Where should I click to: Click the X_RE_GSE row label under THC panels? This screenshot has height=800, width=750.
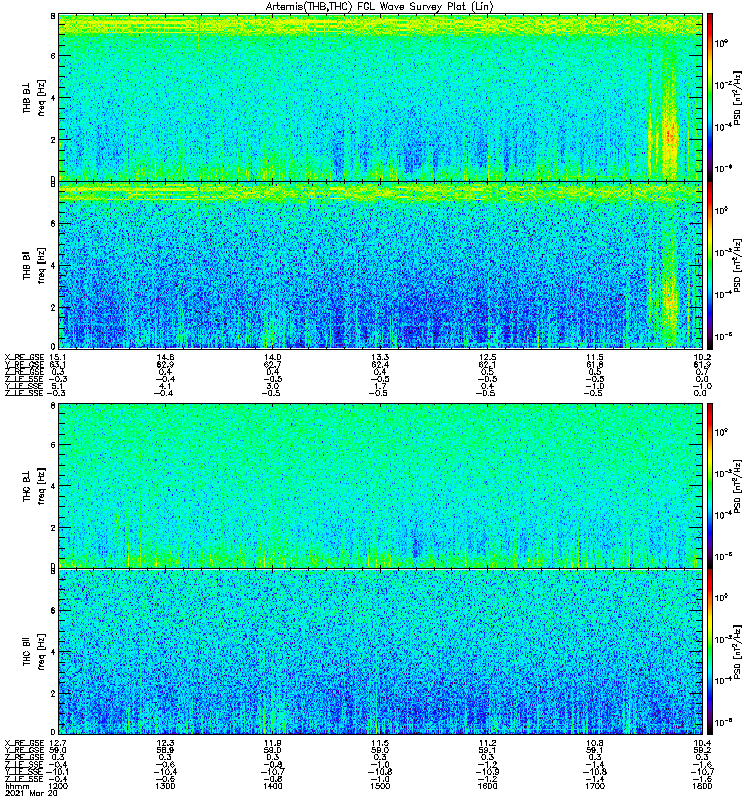(24, 743)
